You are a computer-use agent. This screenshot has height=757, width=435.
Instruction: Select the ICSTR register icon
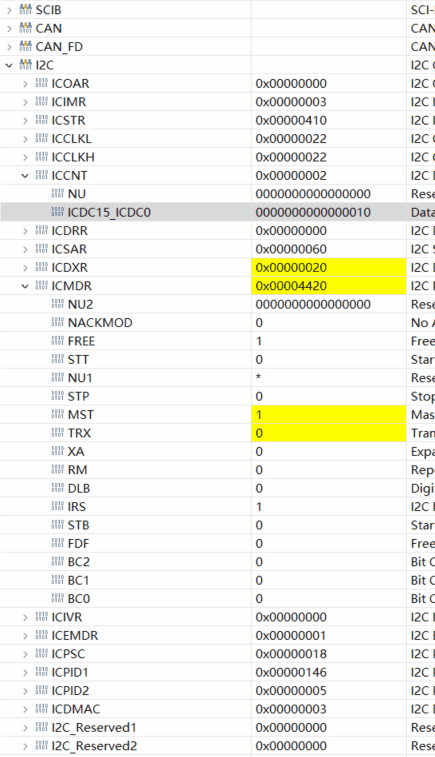click(x=42, y=120)
